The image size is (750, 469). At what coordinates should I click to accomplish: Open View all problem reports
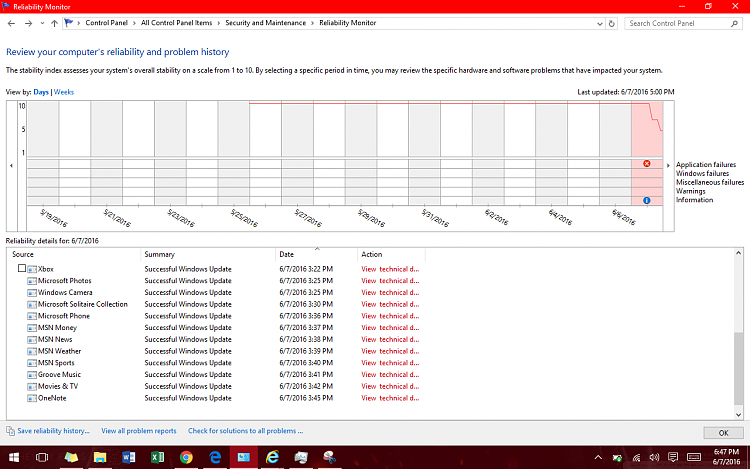coord(139,431)
